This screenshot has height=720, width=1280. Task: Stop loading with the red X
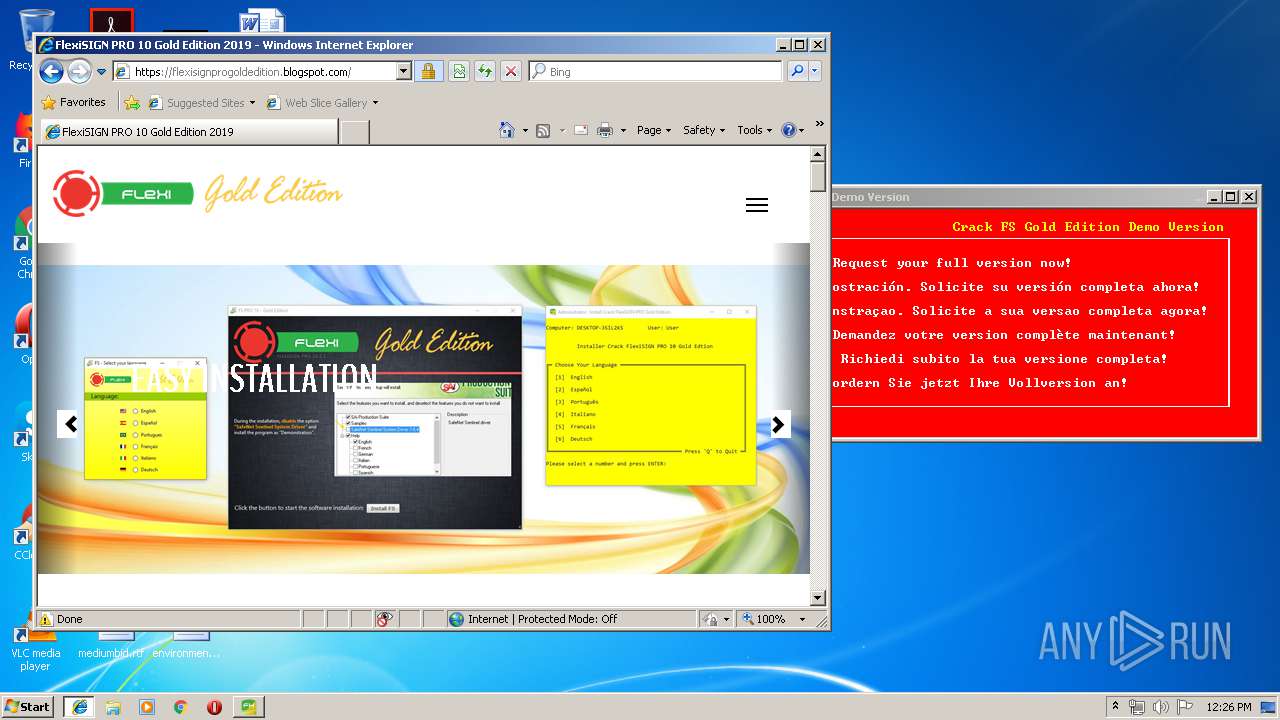511,72
